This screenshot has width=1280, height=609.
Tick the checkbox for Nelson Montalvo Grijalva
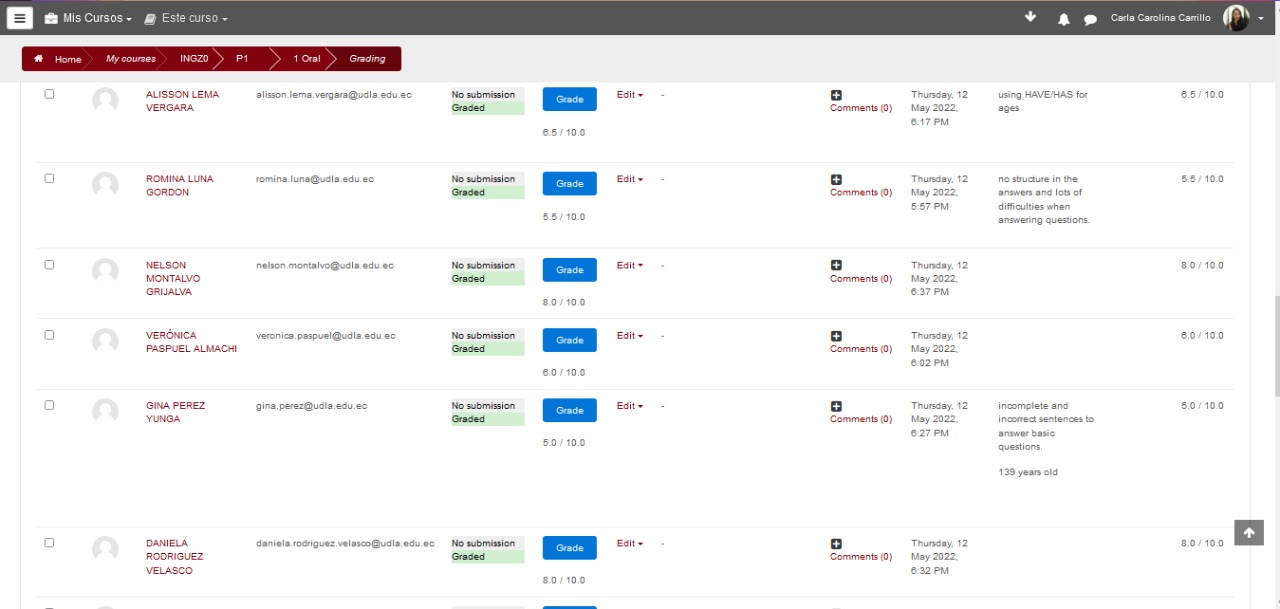coord(49,265)
